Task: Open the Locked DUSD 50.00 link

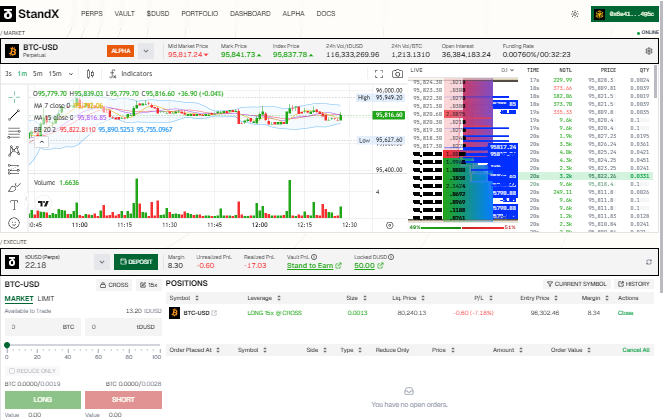Action: point(368,265)
